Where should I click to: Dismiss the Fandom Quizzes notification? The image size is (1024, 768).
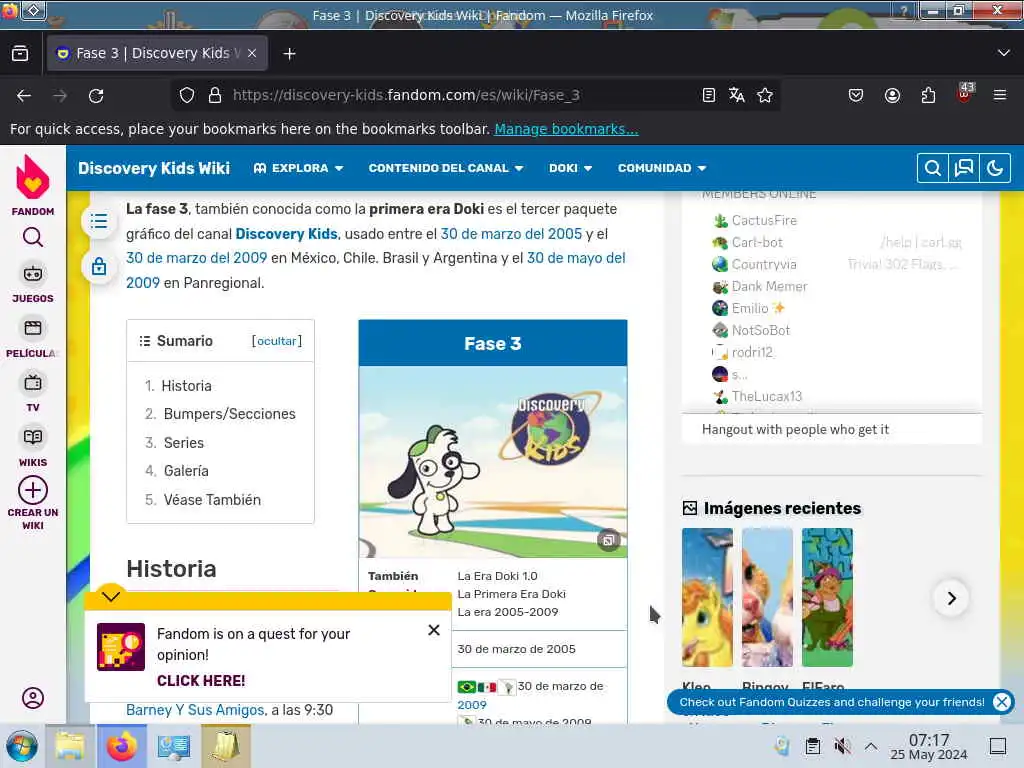pyautogui.click(x=1001, y=702)
